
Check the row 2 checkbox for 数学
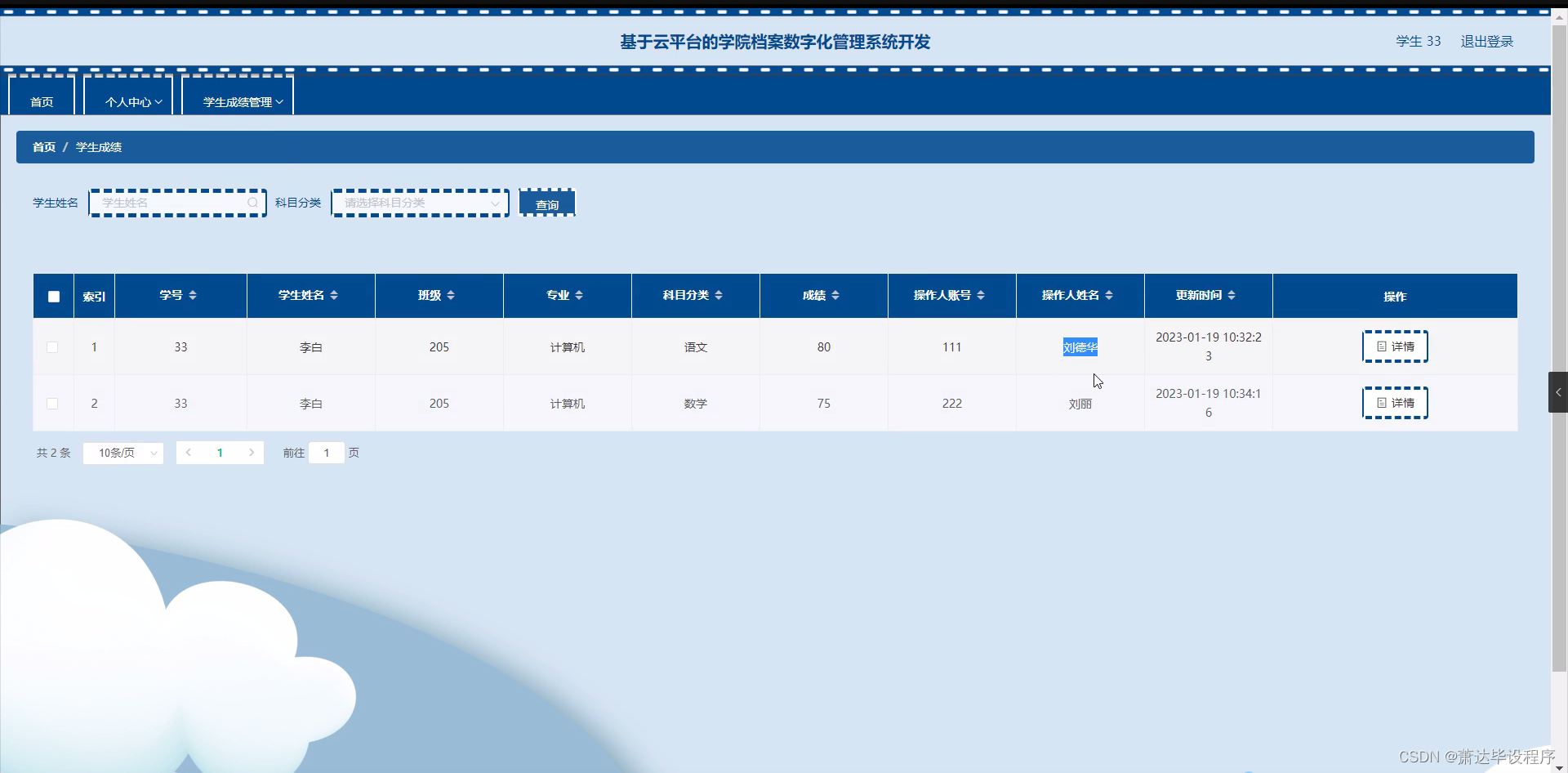[52, 404]
